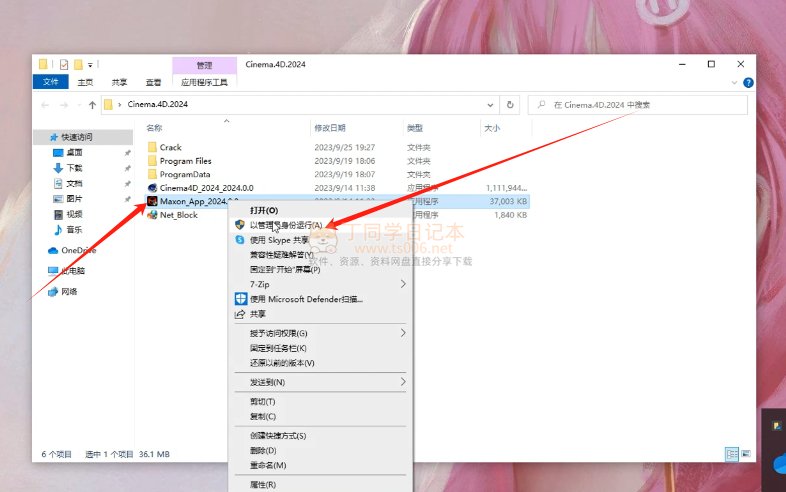Sort by the 修改日期 column header
Image resolution: width=786 pixels, height=492 pixels.
(x=330, y=128)
